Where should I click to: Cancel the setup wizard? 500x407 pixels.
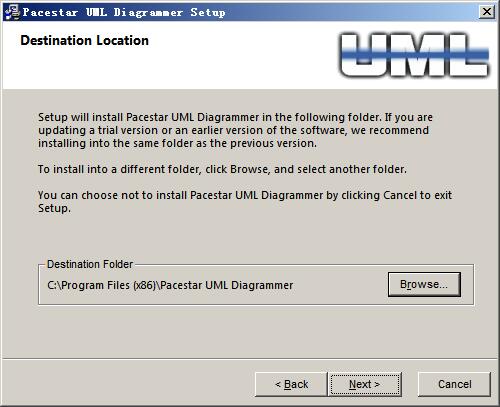click(x=454, y=384)
